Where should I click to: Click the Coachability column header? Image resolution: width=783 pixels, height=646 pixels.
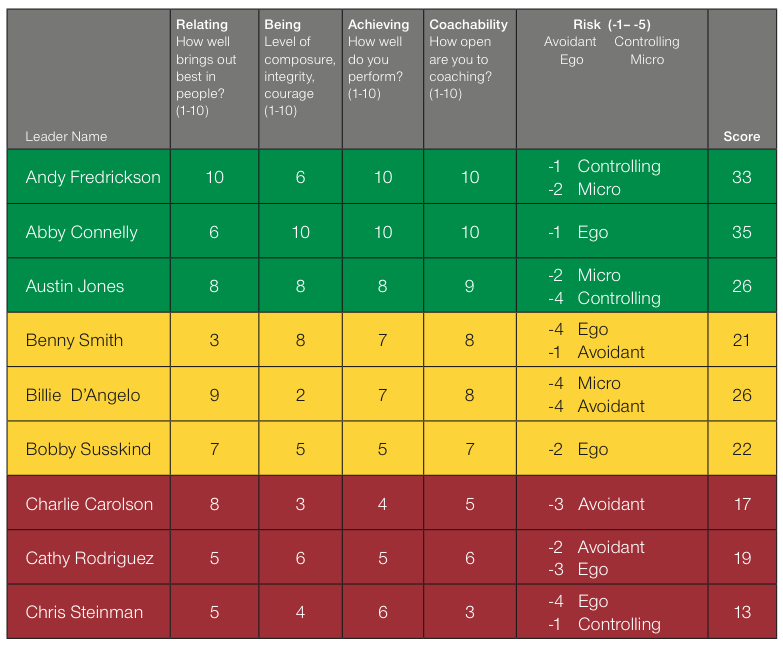(x=468, y=24)
